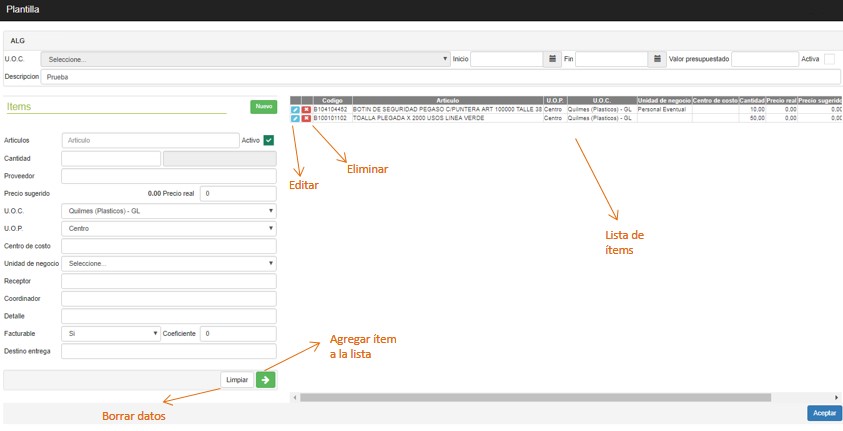Screen dimensions: 843x431
Task: Click the delete icon for BOTIN DE SEGURIDAD row
Action: (x=306, y=109)
